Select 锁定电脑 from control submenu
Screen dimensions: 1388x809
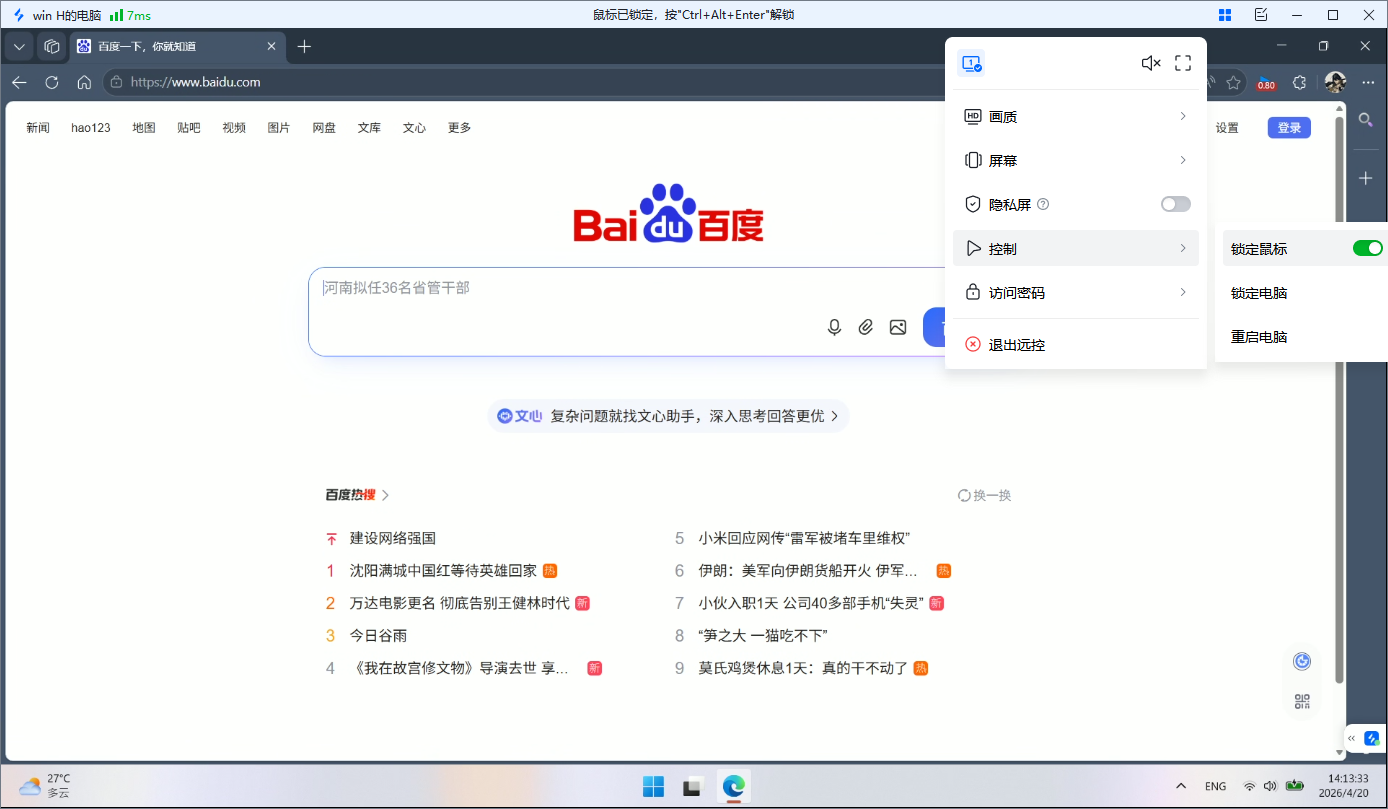(1259, 293)
